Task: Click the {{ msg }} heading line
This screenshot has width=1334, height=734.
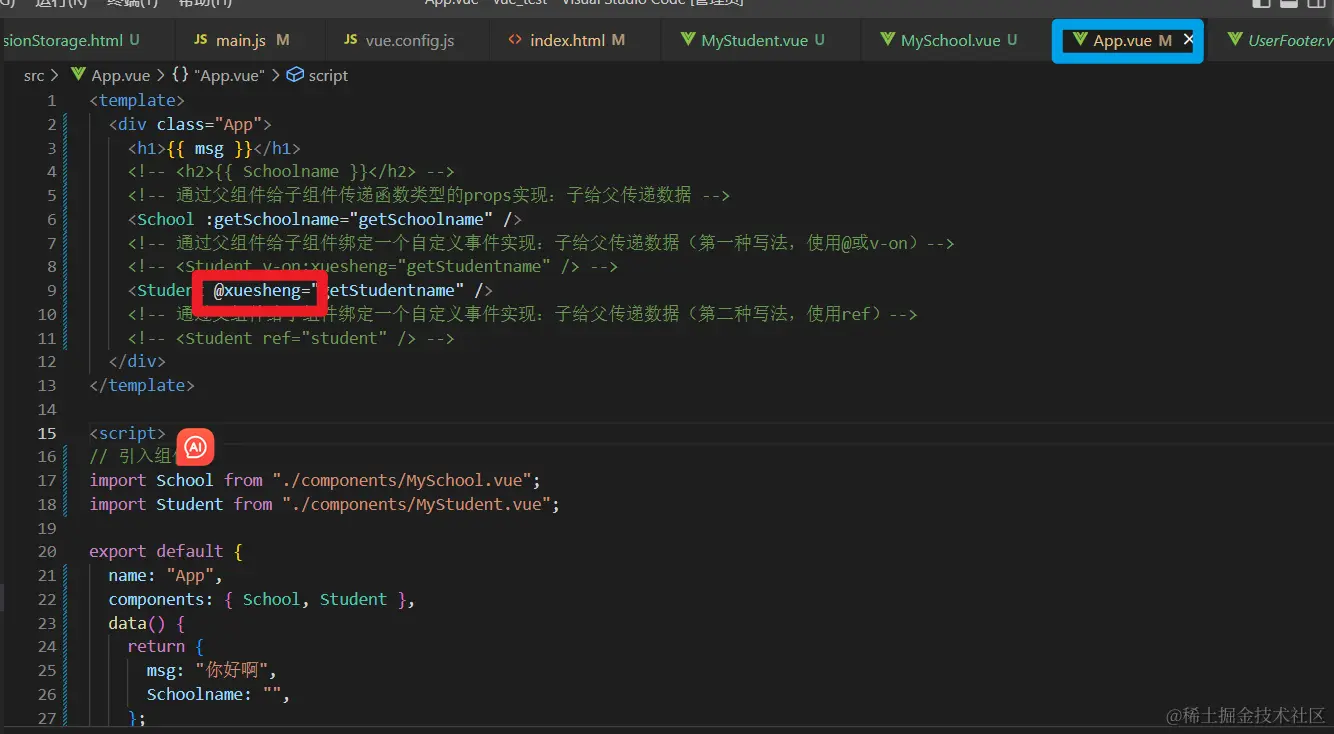Action: click(214, 148)
